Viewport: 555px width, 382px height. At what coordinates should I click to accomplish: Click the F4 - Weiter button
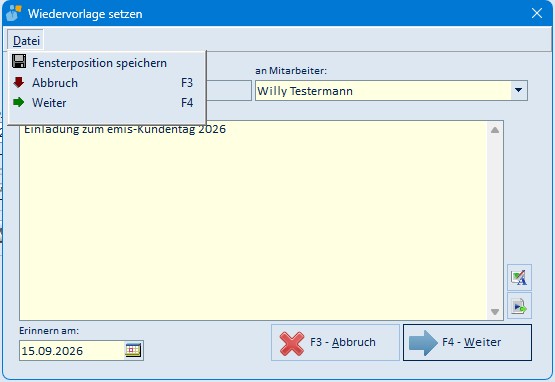click(467, 342)
